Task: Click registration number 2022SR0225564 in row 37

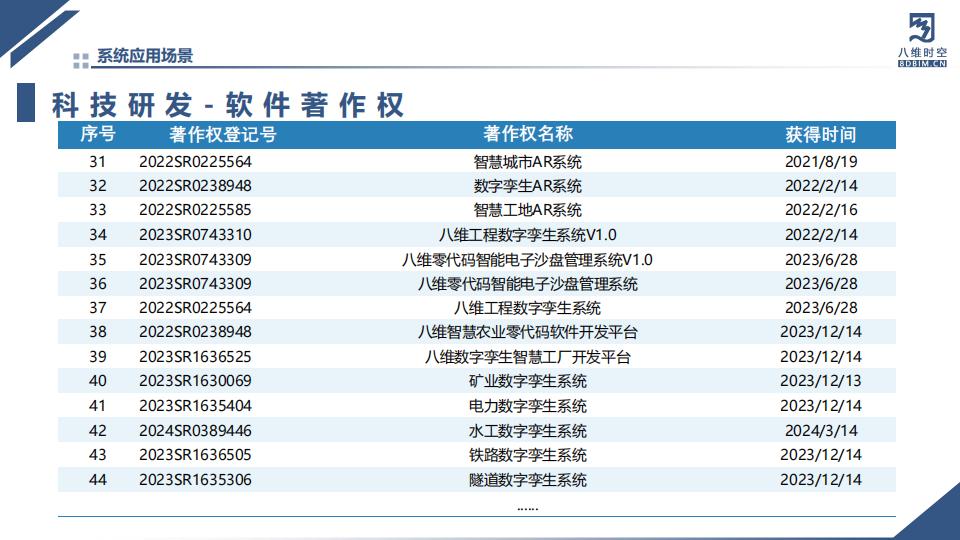Action: click(x=195, y=307)
